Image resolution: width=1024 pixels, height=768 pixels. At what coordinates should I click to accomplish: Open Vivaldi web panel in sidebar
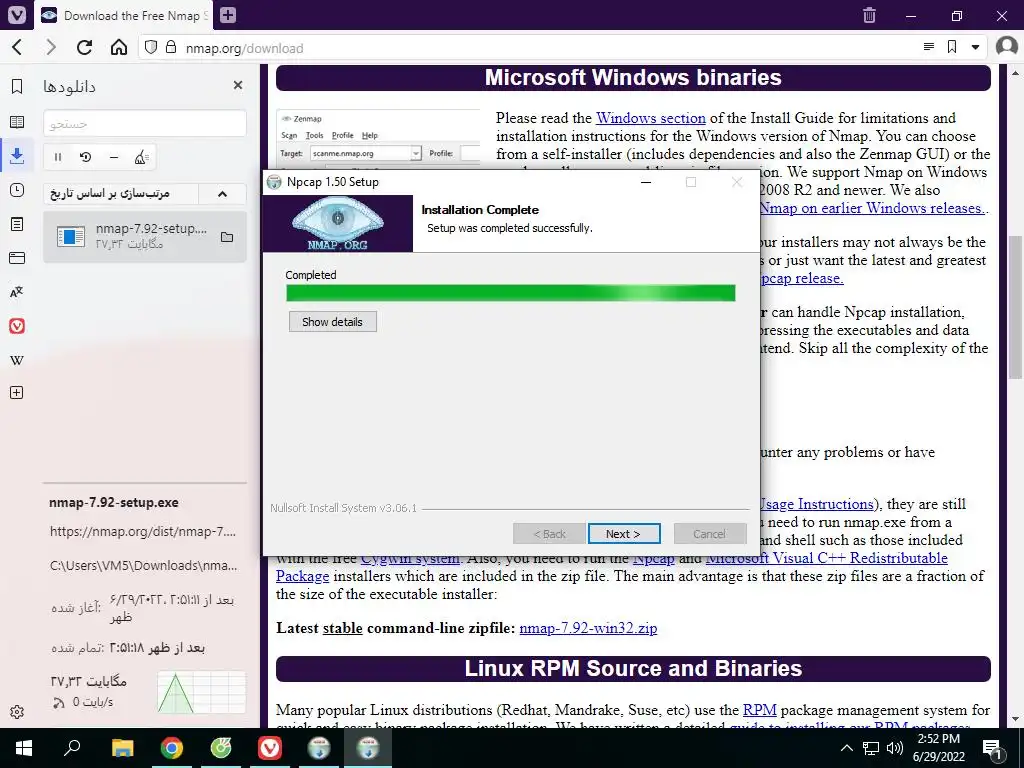17,326
